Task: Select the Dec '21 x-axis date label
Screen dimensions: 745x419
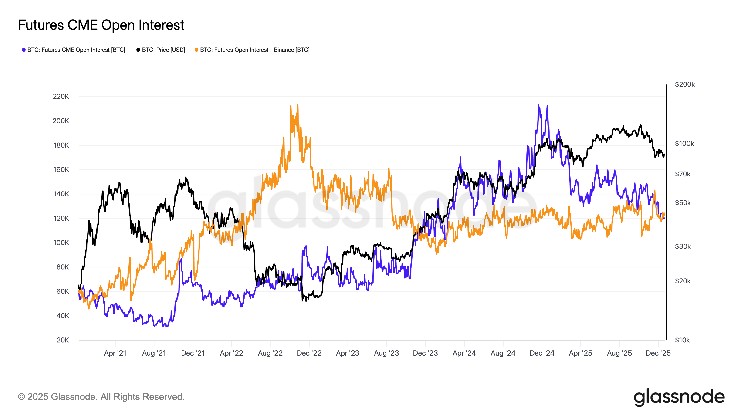Action: pos(192,353)
